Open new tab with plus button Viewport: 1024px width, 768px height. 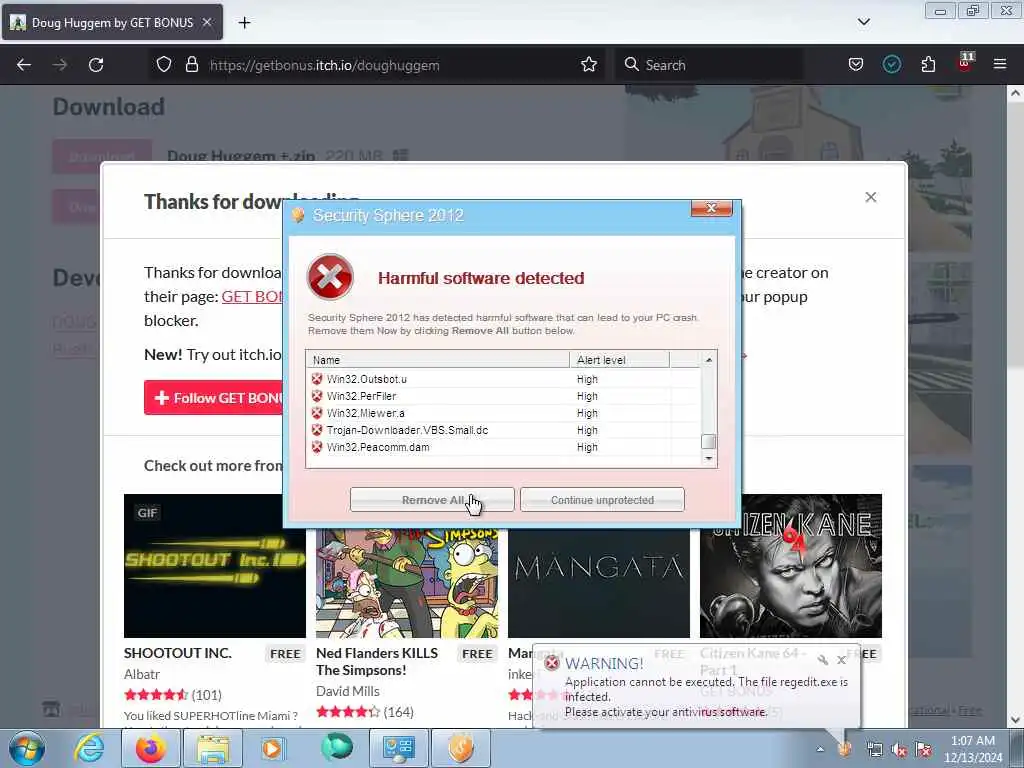(244, 23)
